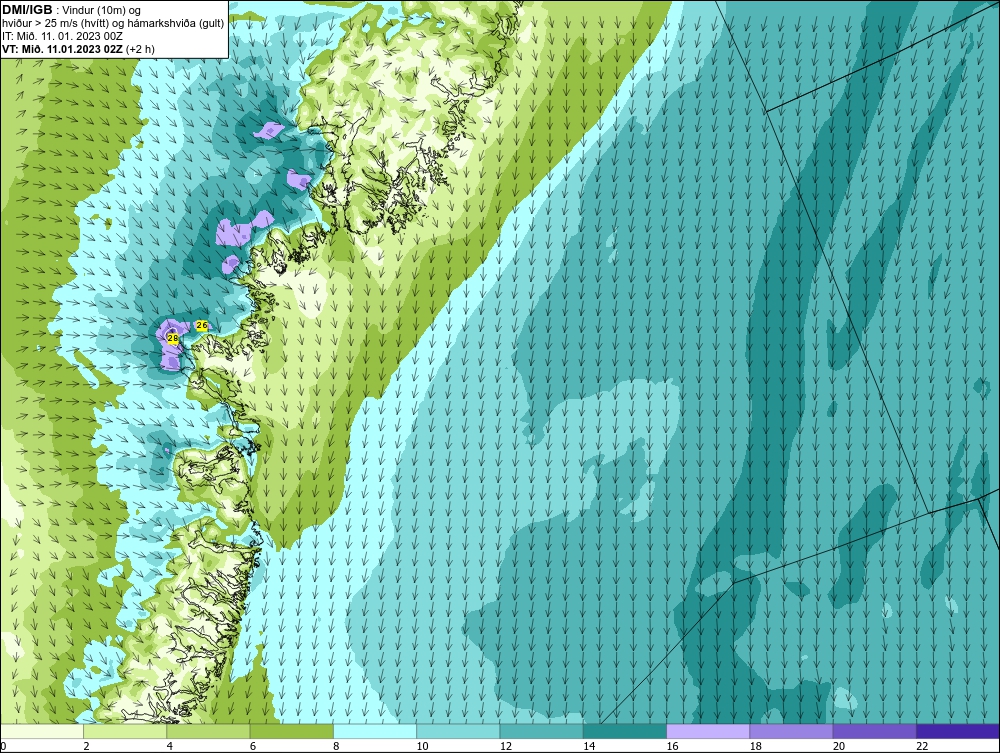Image resolution: width=1000 pixels, height=753 pixels.
Task: Click the 18–20 m/s purple legend swatch
Action: (791, 731)
